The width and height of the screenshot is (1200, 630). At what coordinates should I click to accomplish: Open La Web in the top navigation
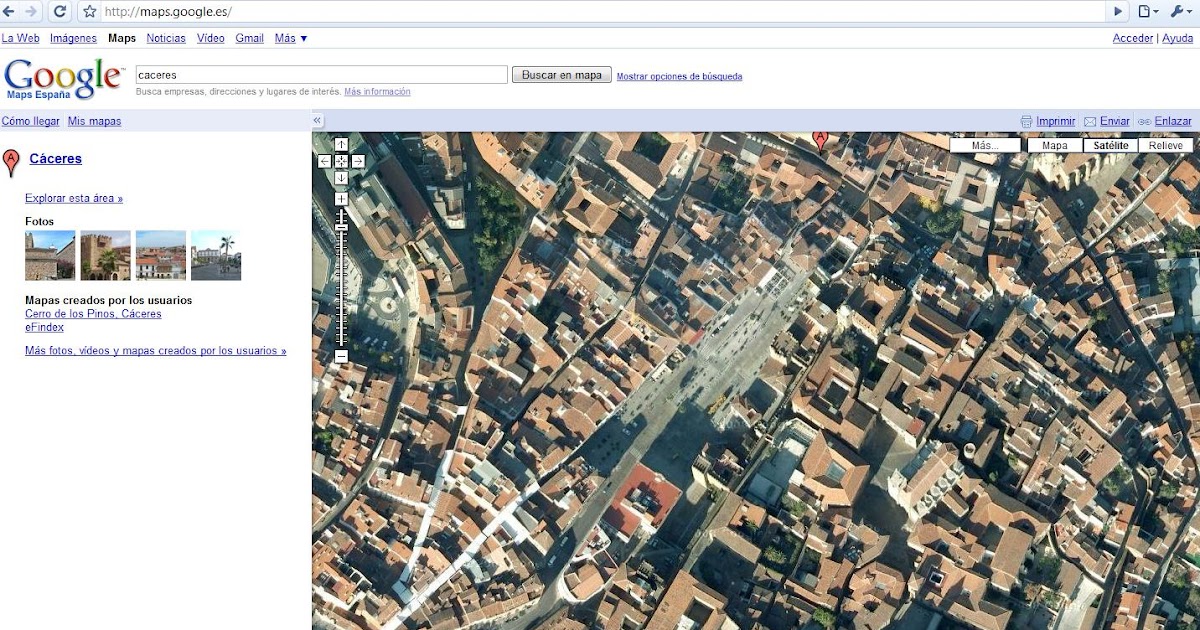click(x=20, y=38)
